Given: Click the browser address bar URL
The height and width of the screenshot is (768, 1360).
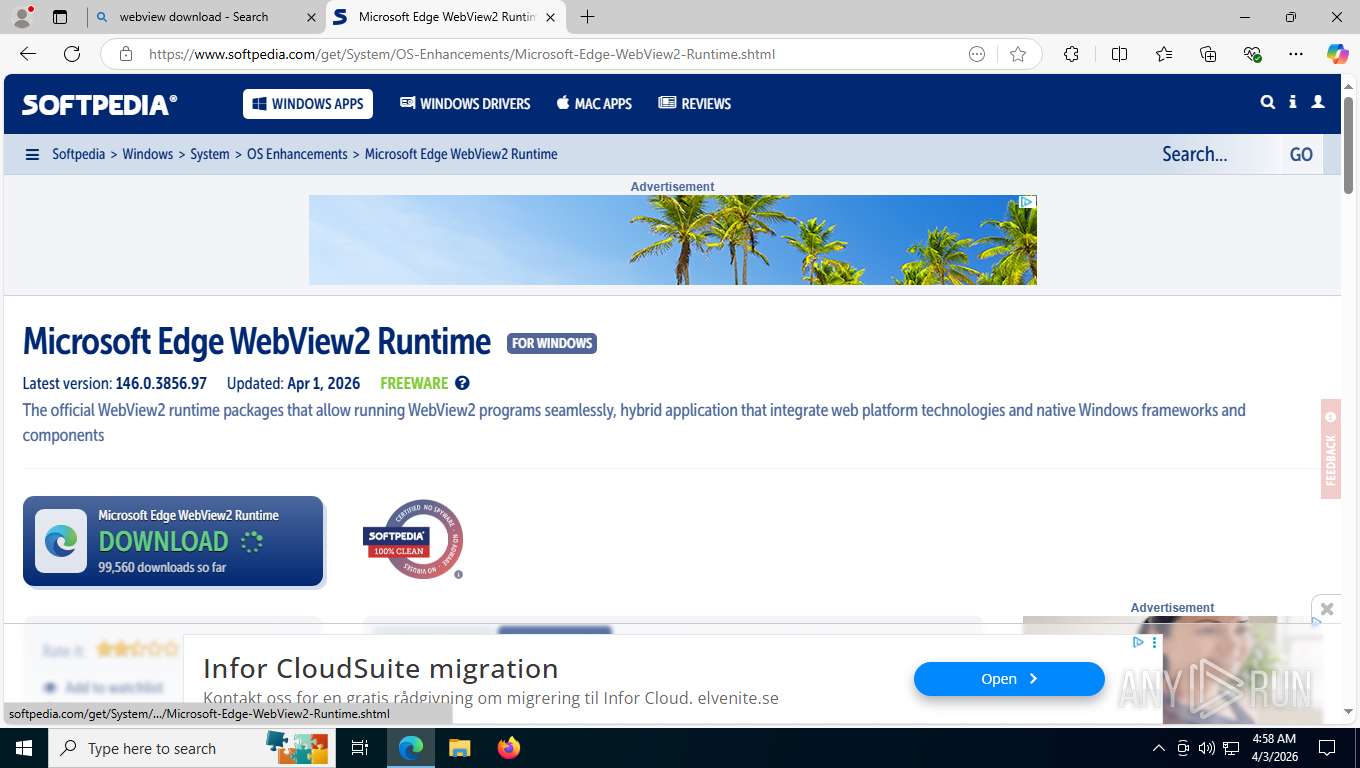Looking at the screenshot, I should [x=462, y=54].
